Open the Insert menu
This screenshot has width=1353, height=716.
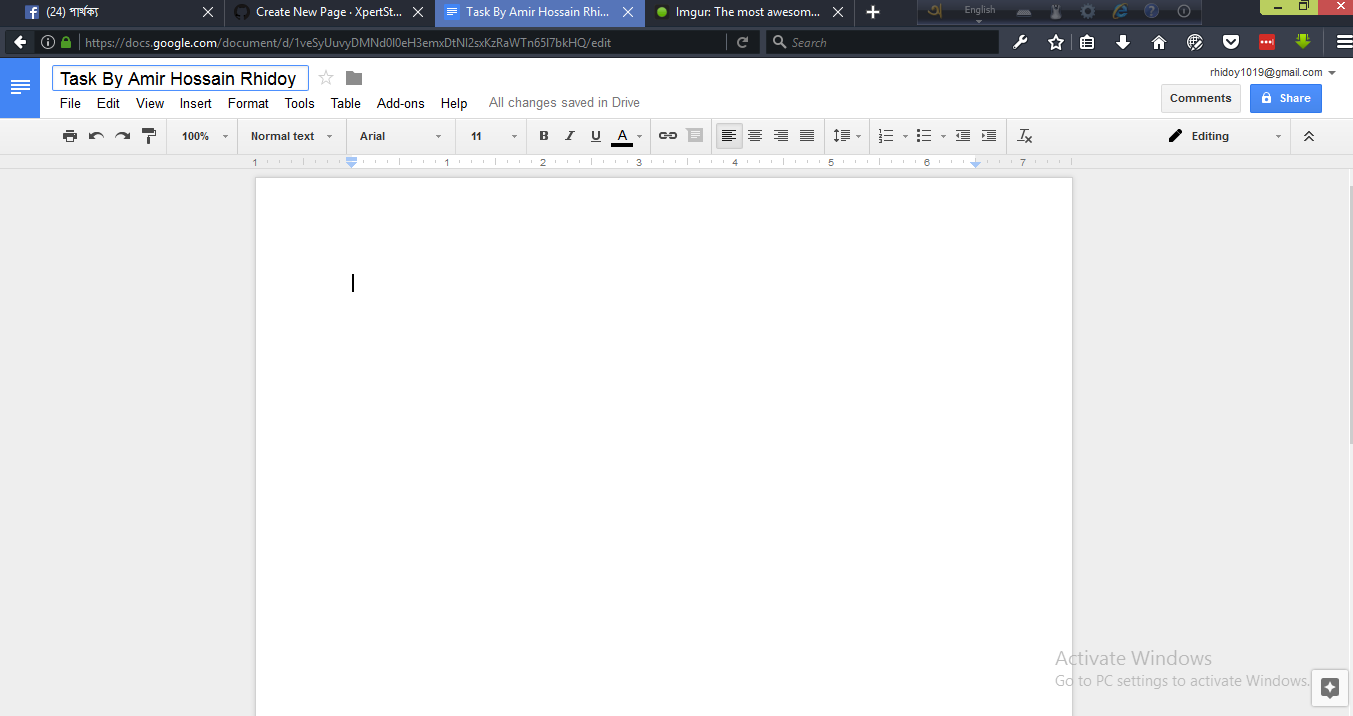196,103
